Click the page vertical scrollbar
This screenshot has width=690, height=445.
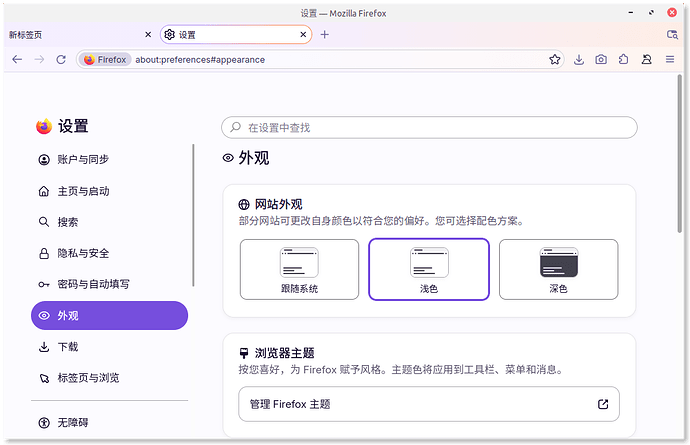pos(680,153)
